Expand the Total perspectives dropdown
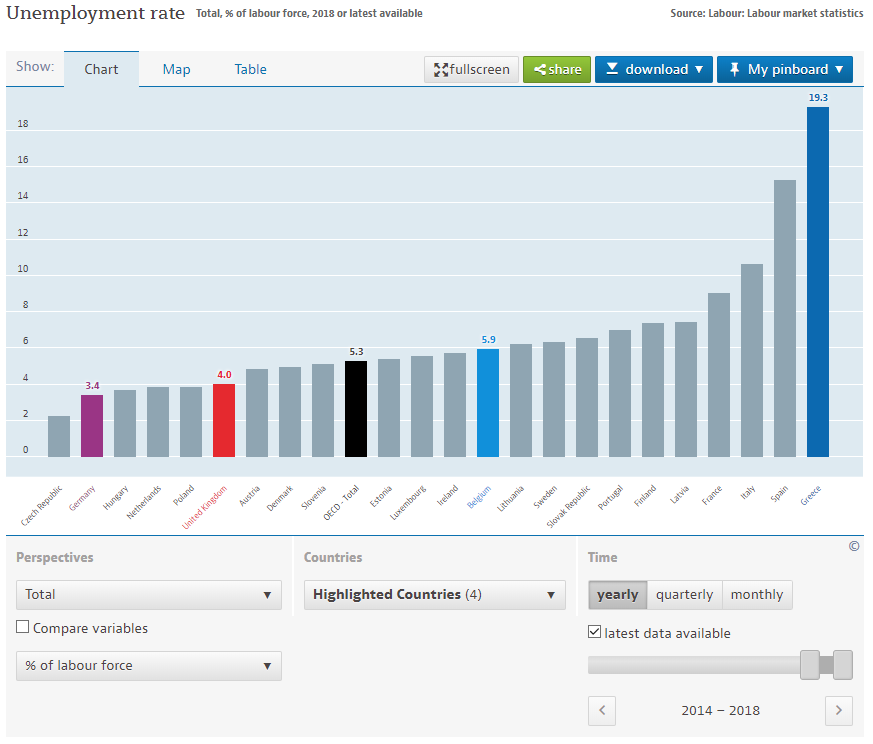 pos(148,595)
